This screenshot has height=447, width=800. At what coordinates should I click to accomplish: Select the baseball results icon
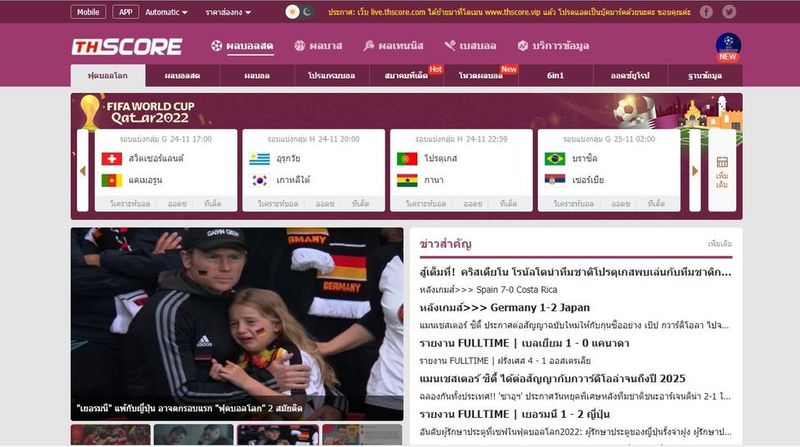click(449, 46)
